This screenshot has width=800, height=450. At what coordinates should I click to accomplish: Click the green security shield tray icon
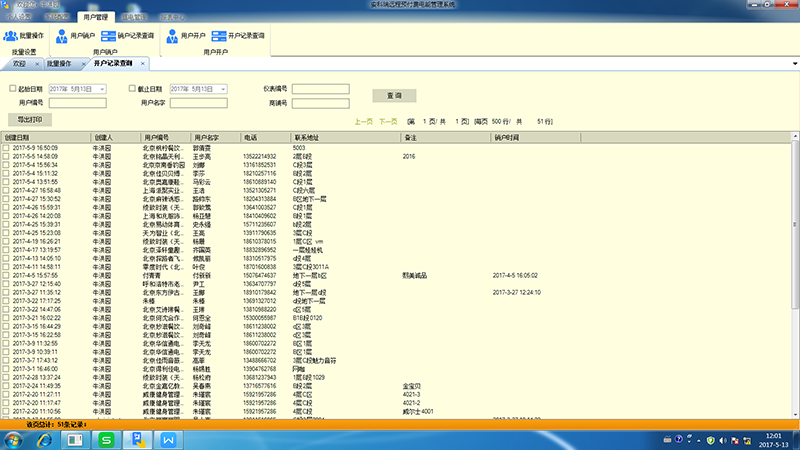[710, 440]
